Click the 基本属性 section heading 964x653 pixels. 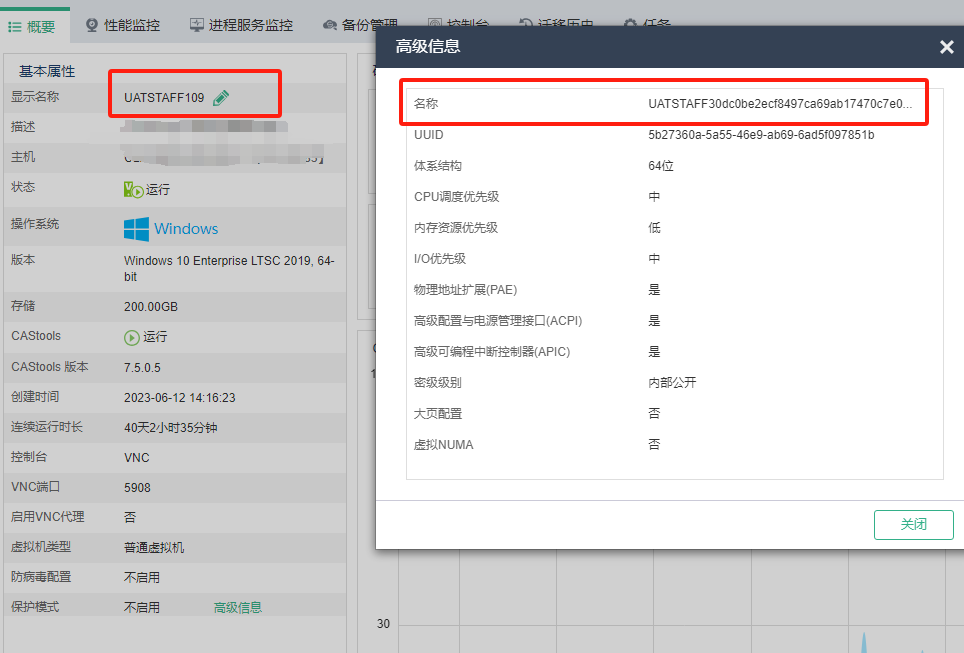[47, 71]
